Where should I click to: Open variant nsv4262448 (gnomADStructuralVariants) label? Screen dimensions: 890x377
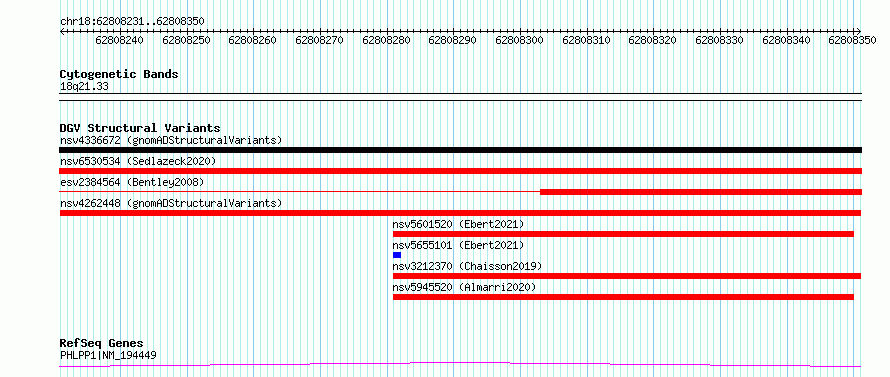tap(171, 203)
